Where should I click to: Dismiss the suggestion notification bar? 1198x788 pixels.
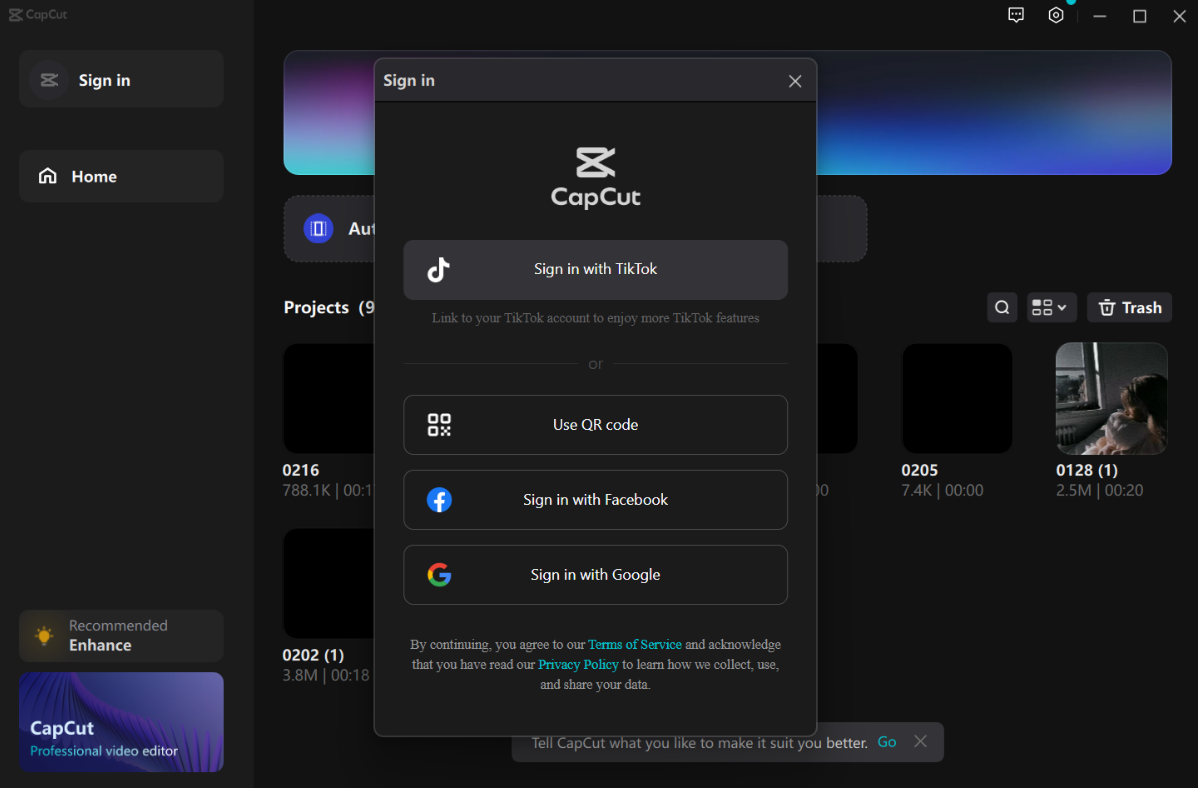(921, 741)
